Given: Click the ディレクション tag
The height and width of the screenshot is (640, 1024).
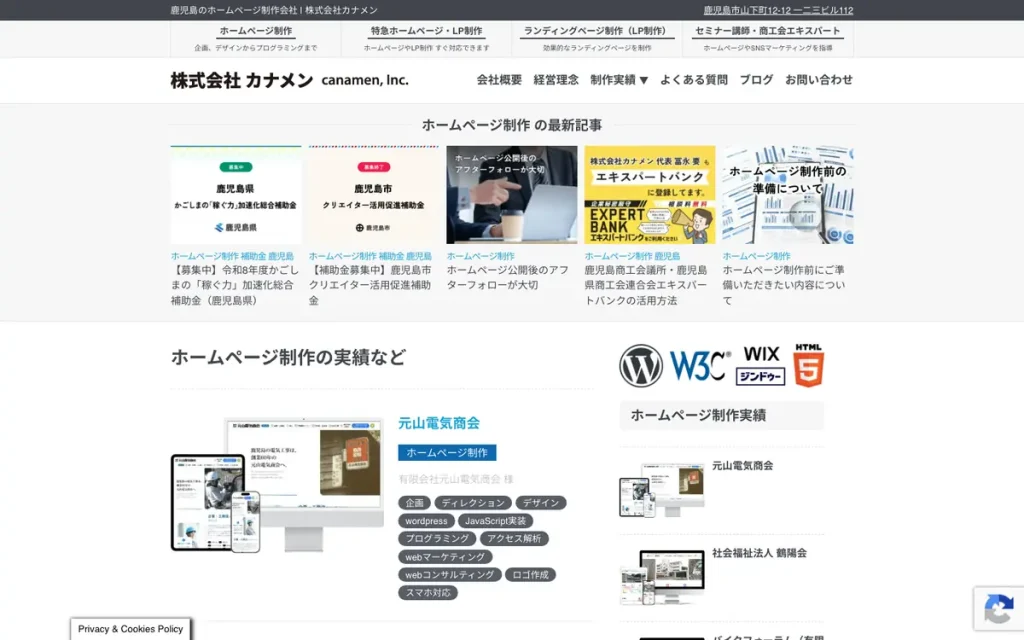Looking at the screenshot, I should tap(473, 503).
